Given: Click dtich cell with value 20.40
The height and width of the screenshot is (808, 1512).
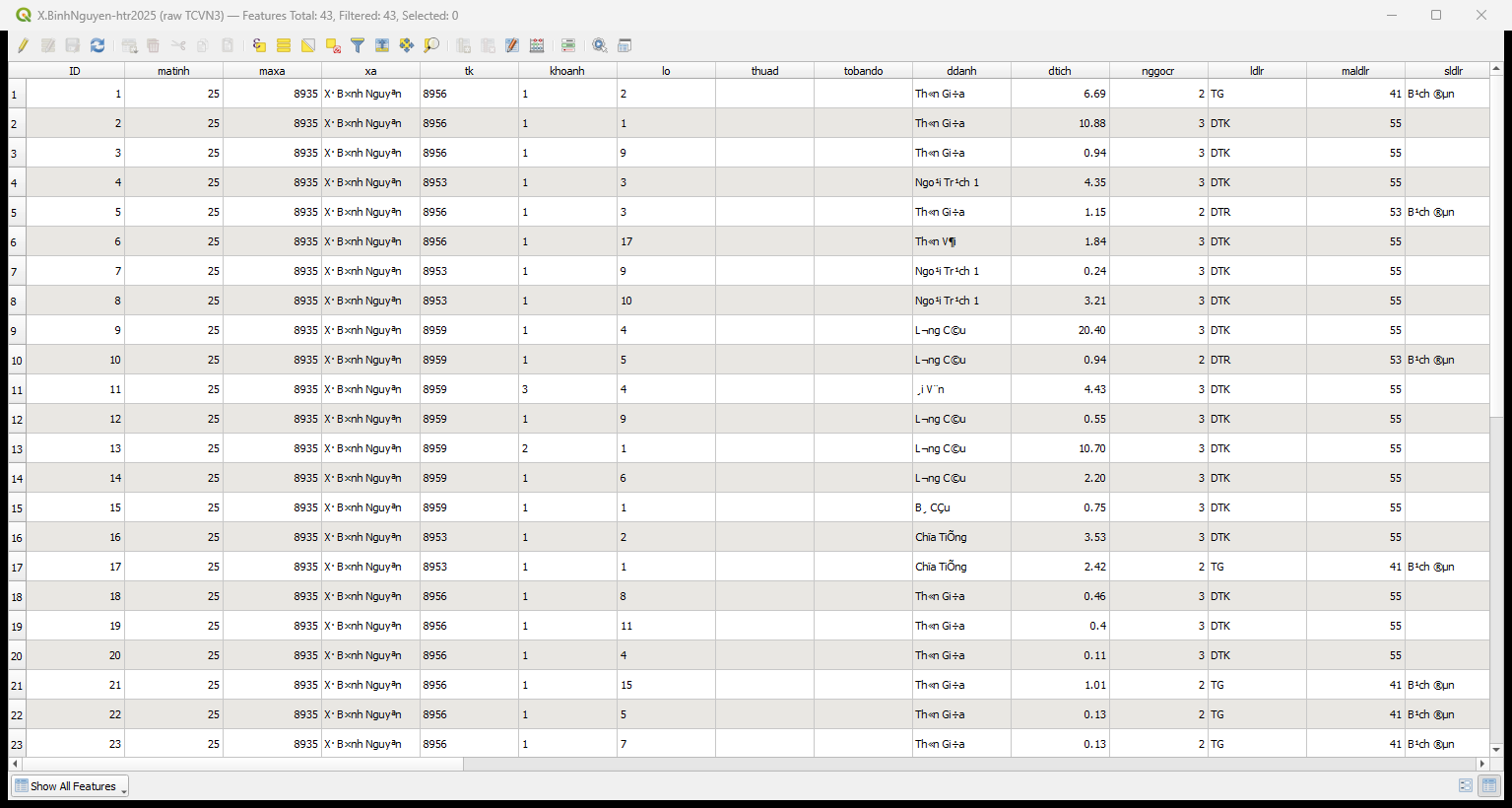Looking at the screenshot, I should click(x=1060, y=330).
